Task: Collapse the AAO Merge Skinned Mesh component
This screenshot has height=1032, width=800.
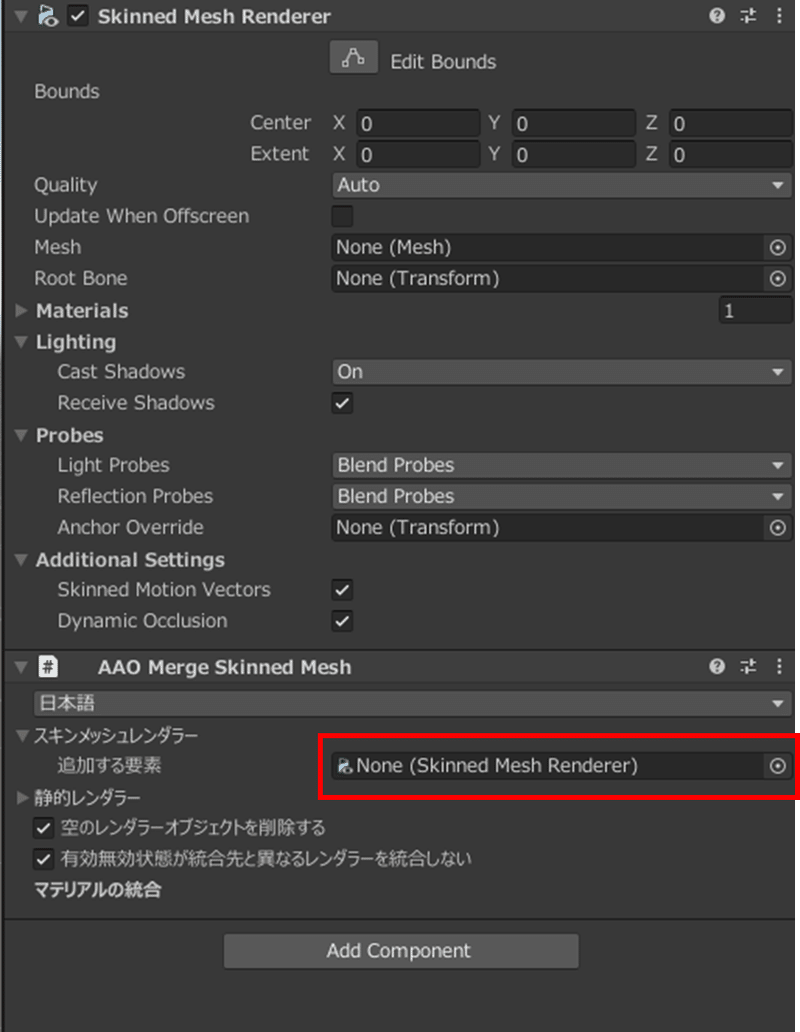Action: pos(21,667)
